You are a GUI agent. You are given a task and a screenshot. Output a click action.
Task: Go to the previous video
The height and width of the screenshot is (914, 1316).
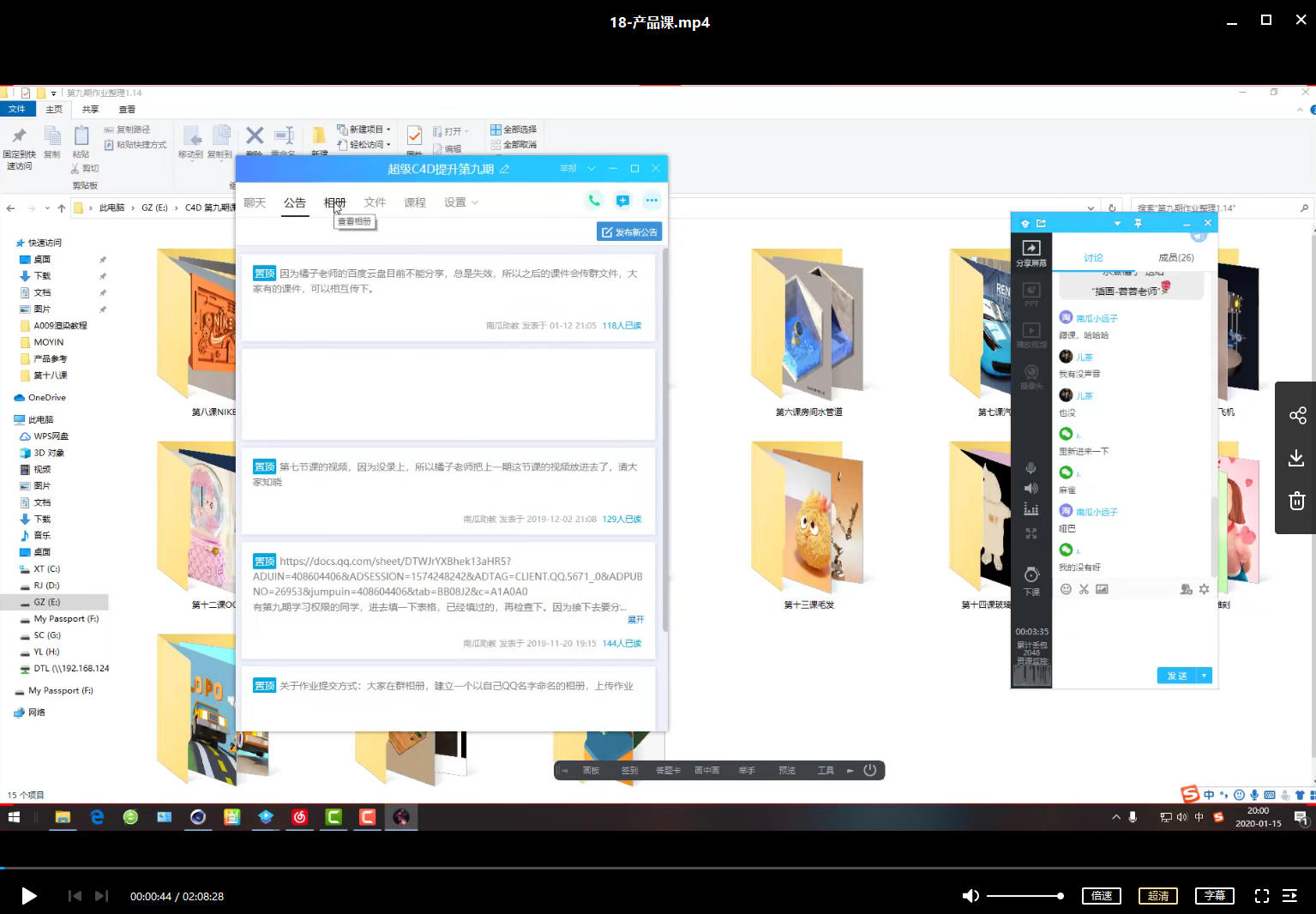tap(75, 896)
